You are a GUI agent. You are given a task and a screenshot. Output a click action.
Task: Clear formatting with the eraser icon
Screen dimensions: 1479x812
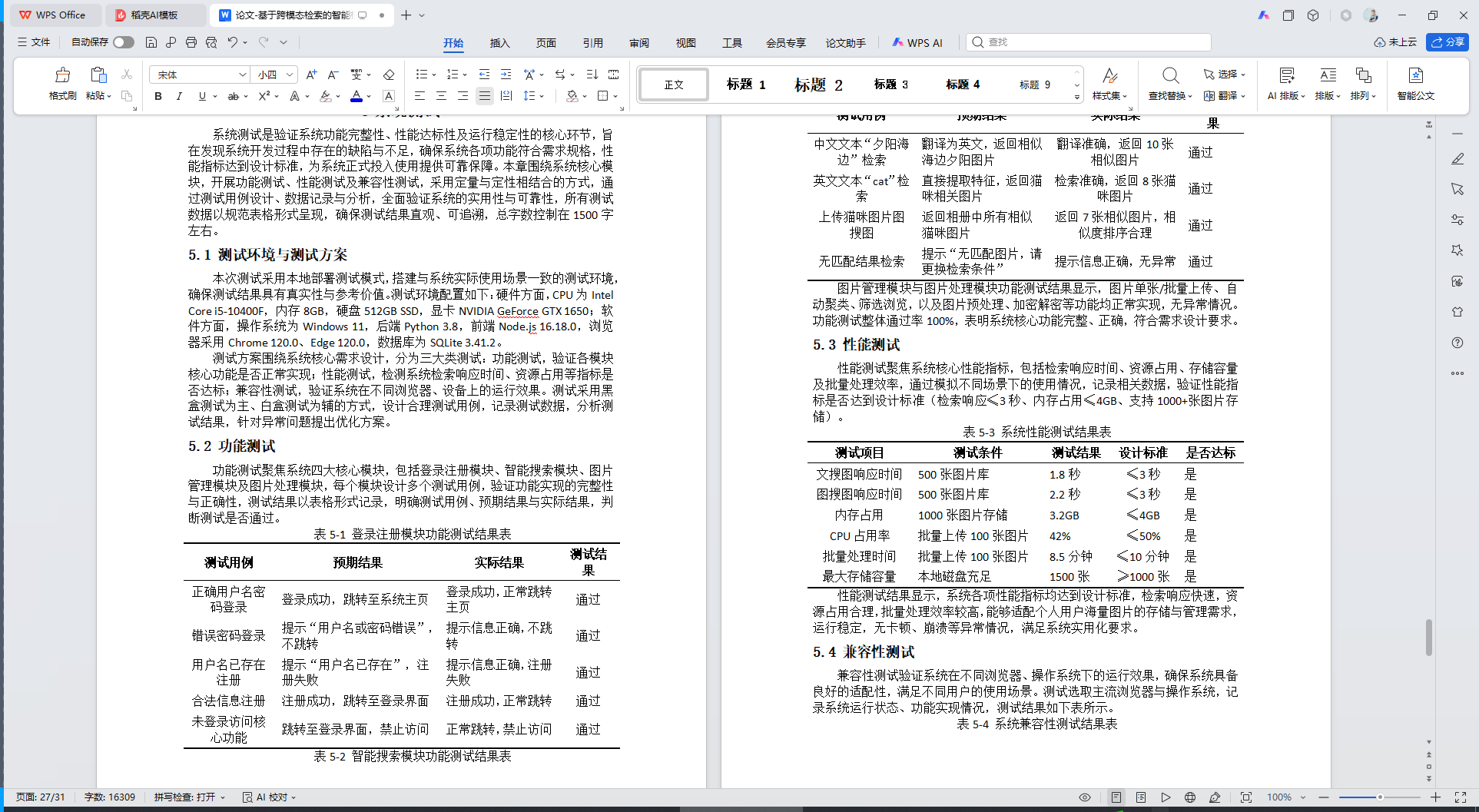coord(389,75)
